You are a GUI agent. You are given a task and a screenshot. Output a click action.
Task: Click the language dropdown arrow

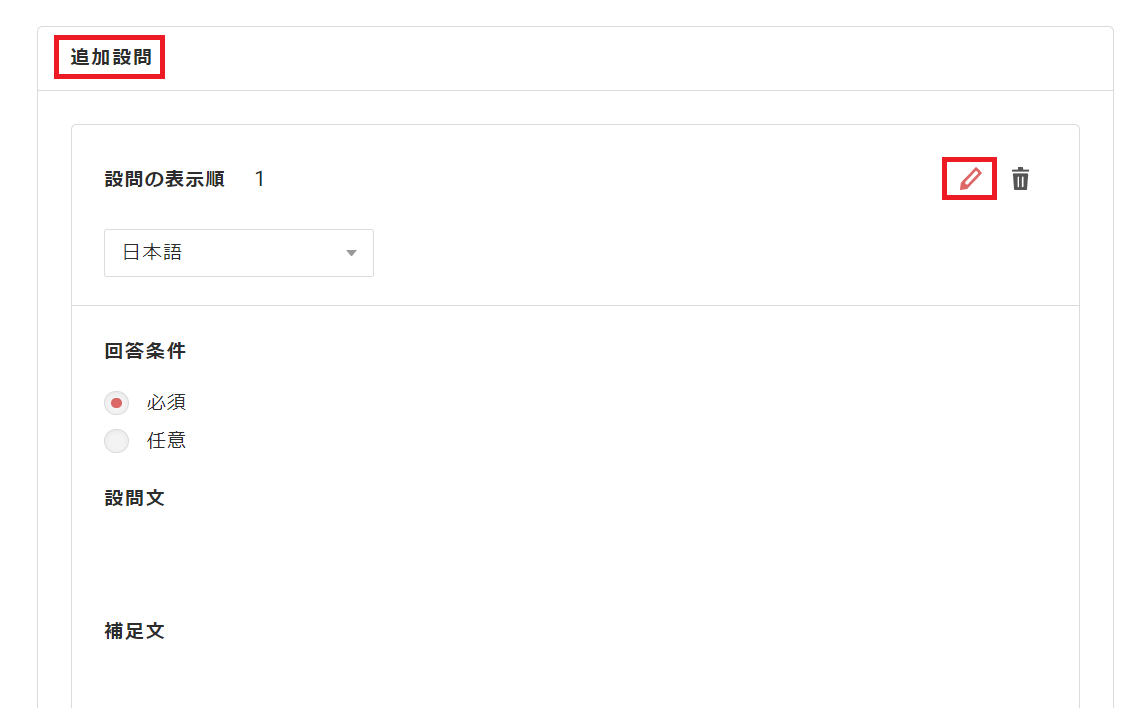click(351, 253)
